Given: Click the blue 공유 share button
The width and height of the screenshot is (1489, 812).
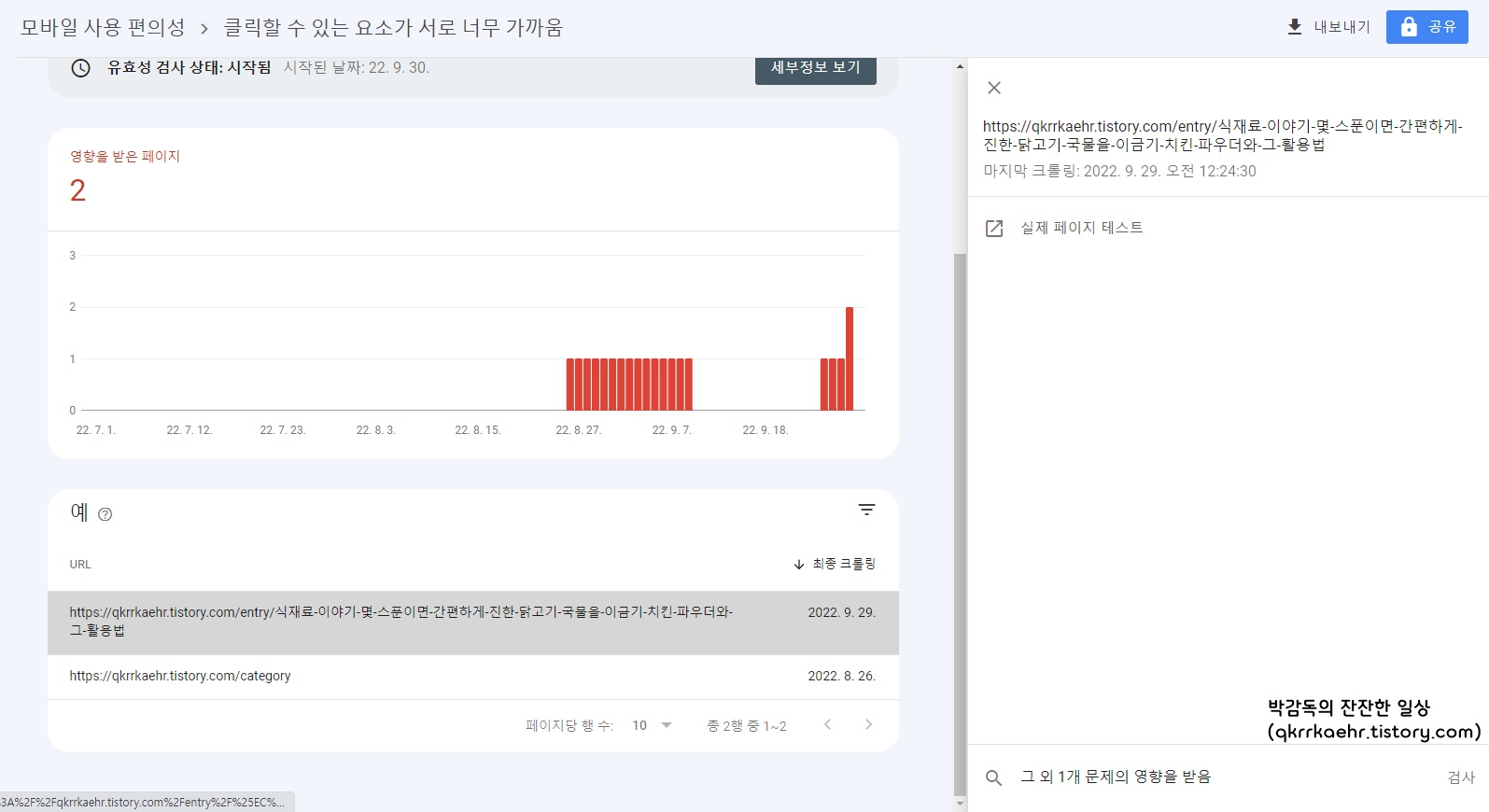Looking at the screenshot, I should tap(1427, 27).
